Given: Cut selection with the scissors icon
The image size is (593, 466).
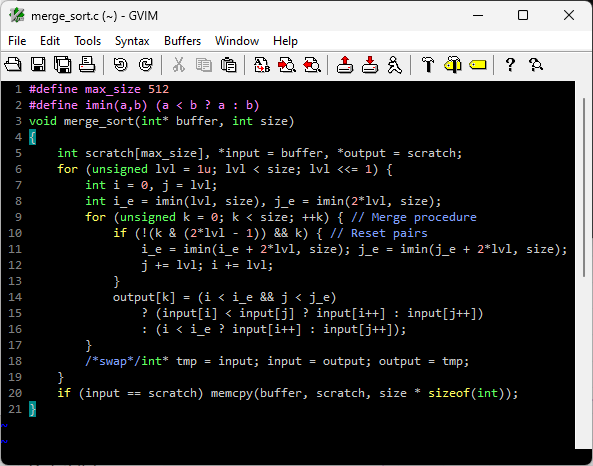Looking at the screenshot, I should point(179,64).
